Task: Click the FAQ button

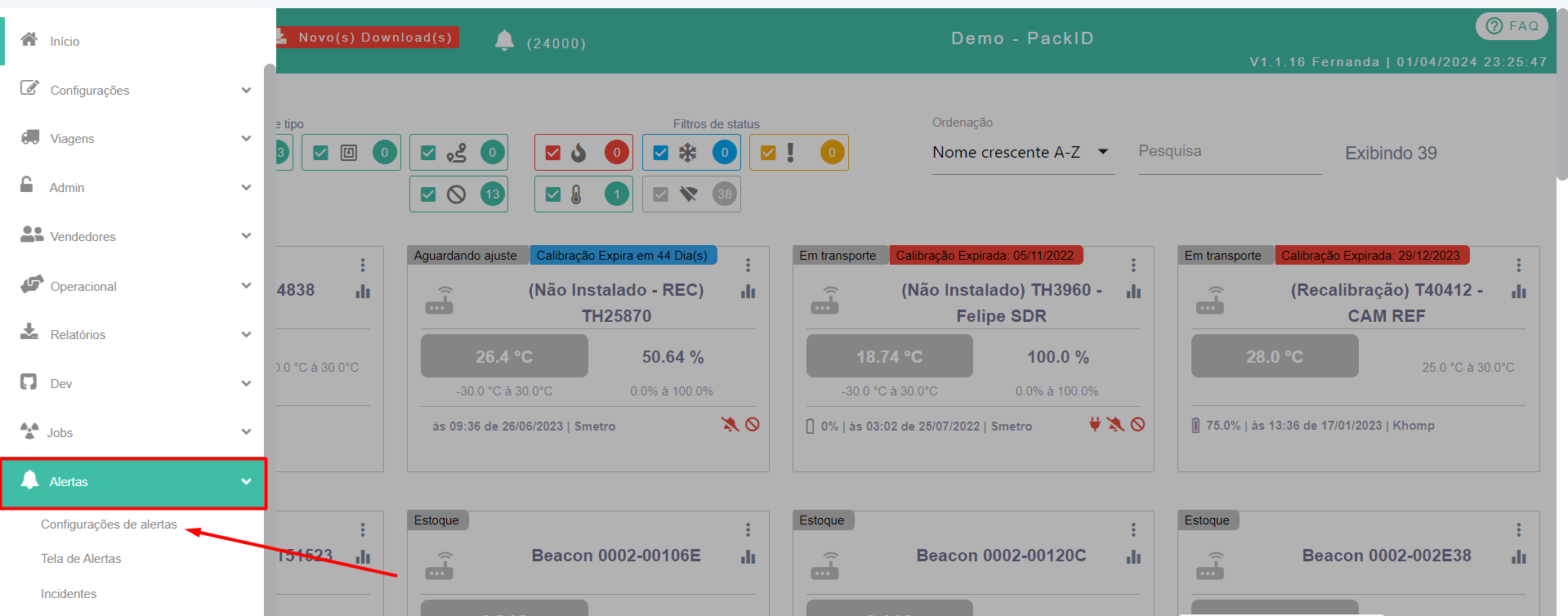Action: [x=1512, y=26]
